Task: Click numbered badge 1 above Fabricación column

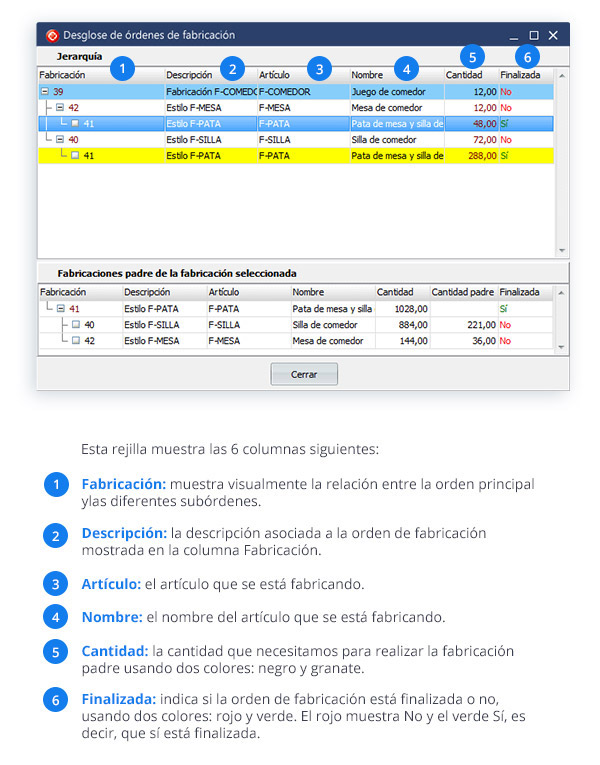Action: [121, 69]
